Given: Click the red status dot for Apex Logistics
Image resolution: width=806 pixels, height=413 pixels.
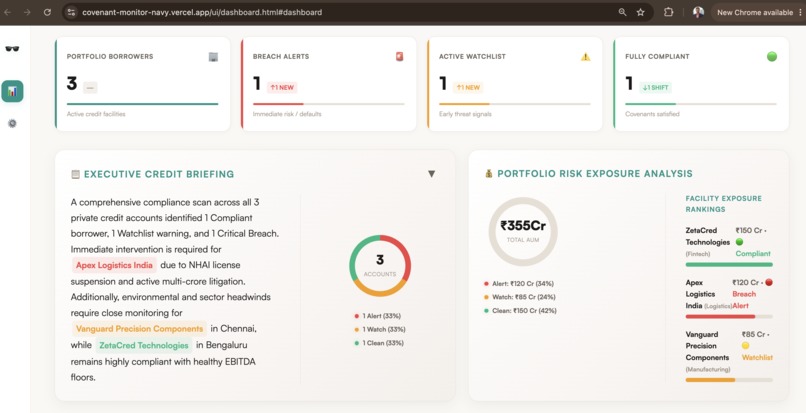Looking at the screenshot, I should (769, 282).
